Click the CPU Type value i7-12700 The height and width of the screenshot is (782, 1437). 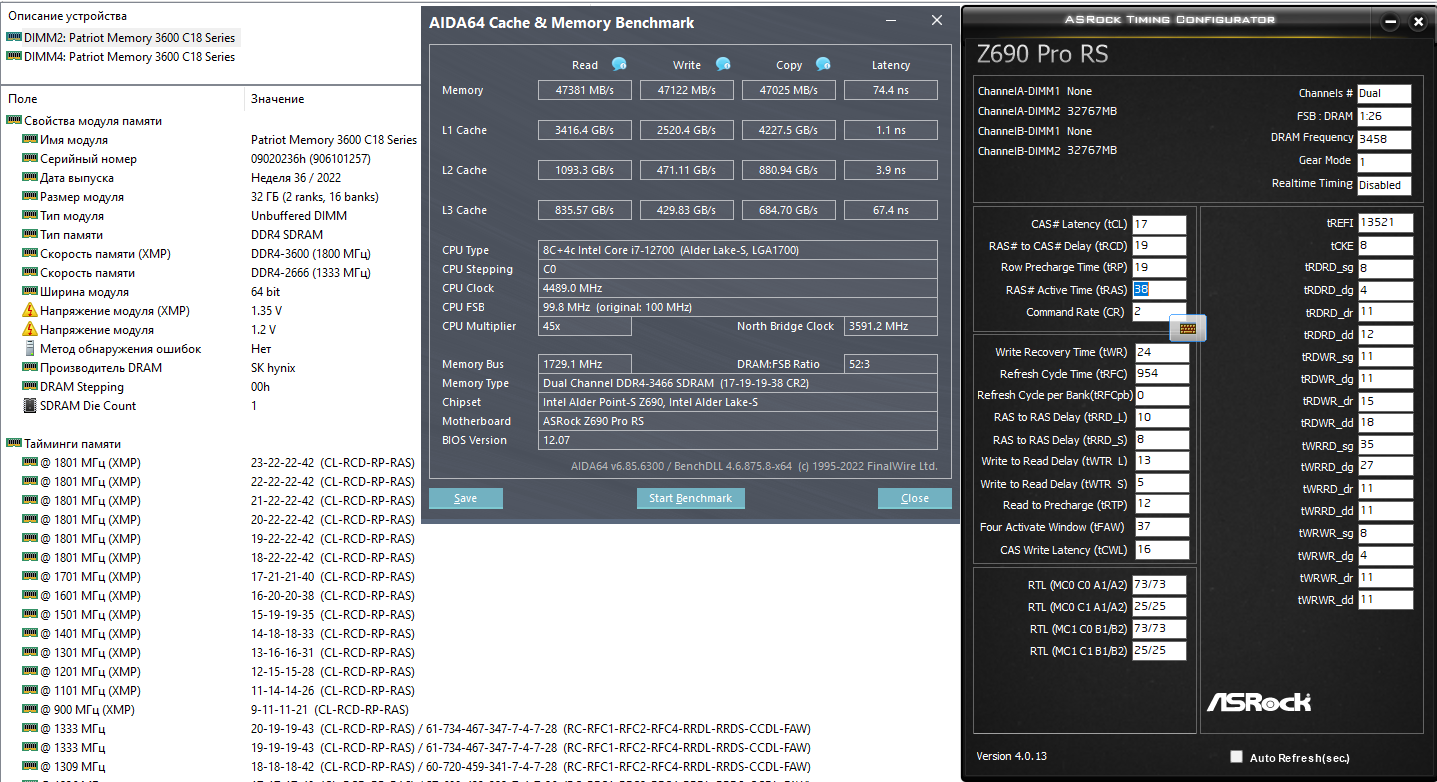738,250
